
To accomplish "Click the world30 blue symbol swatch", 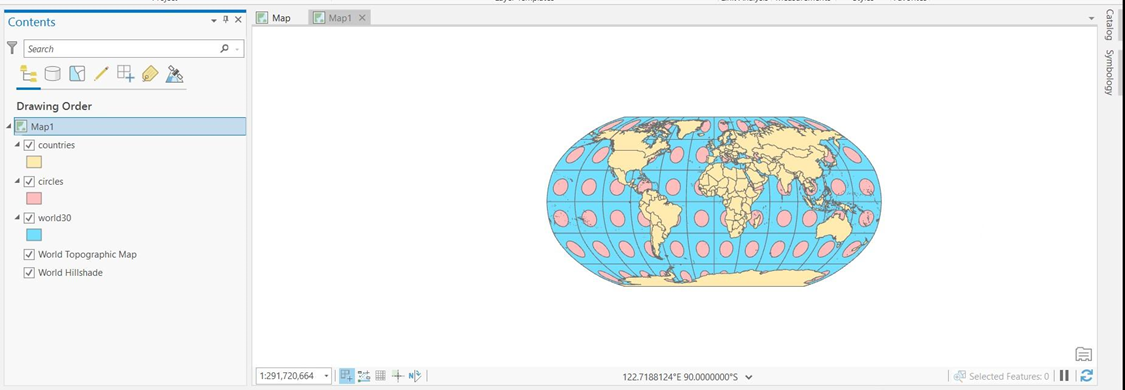I will tap(34, 234).
